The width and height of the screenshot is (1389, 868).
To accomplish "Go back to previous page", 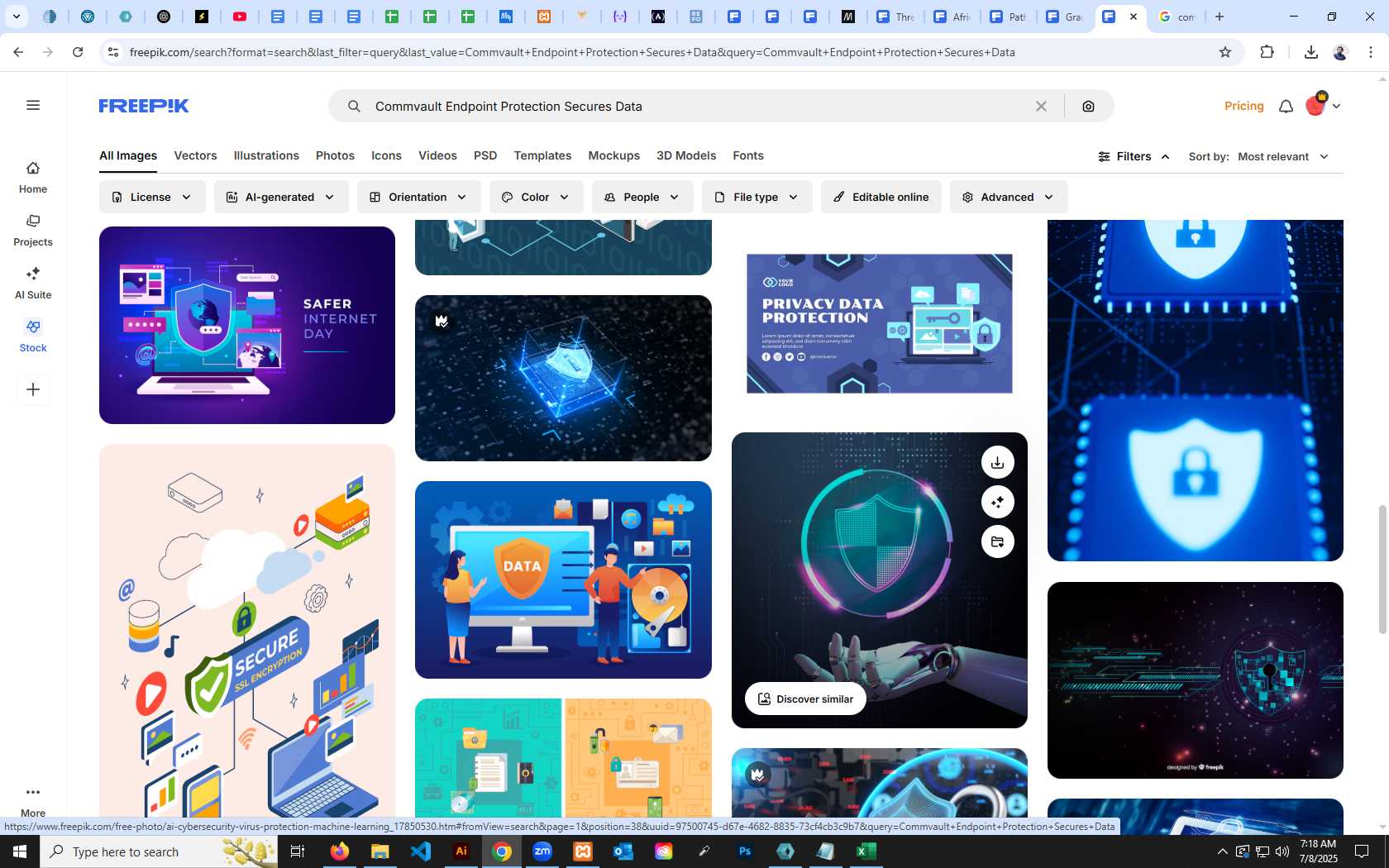I will [x=18, y=52].
